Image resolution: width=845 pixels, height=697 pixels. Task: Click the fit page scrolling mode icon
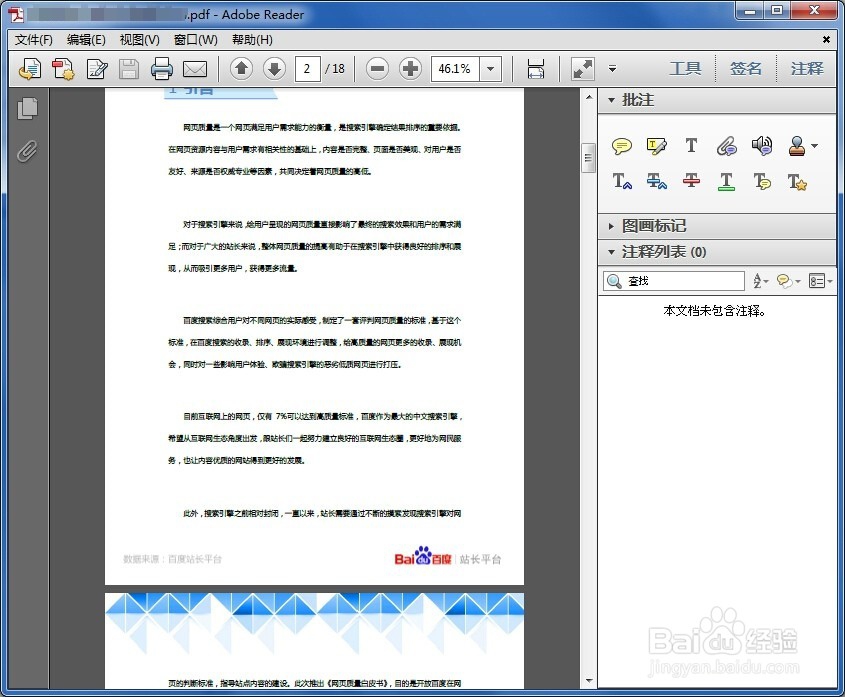[536, 69]
